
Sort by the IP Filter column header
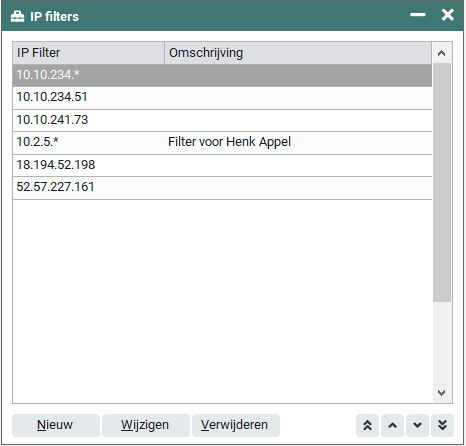[x=88, y=53]
